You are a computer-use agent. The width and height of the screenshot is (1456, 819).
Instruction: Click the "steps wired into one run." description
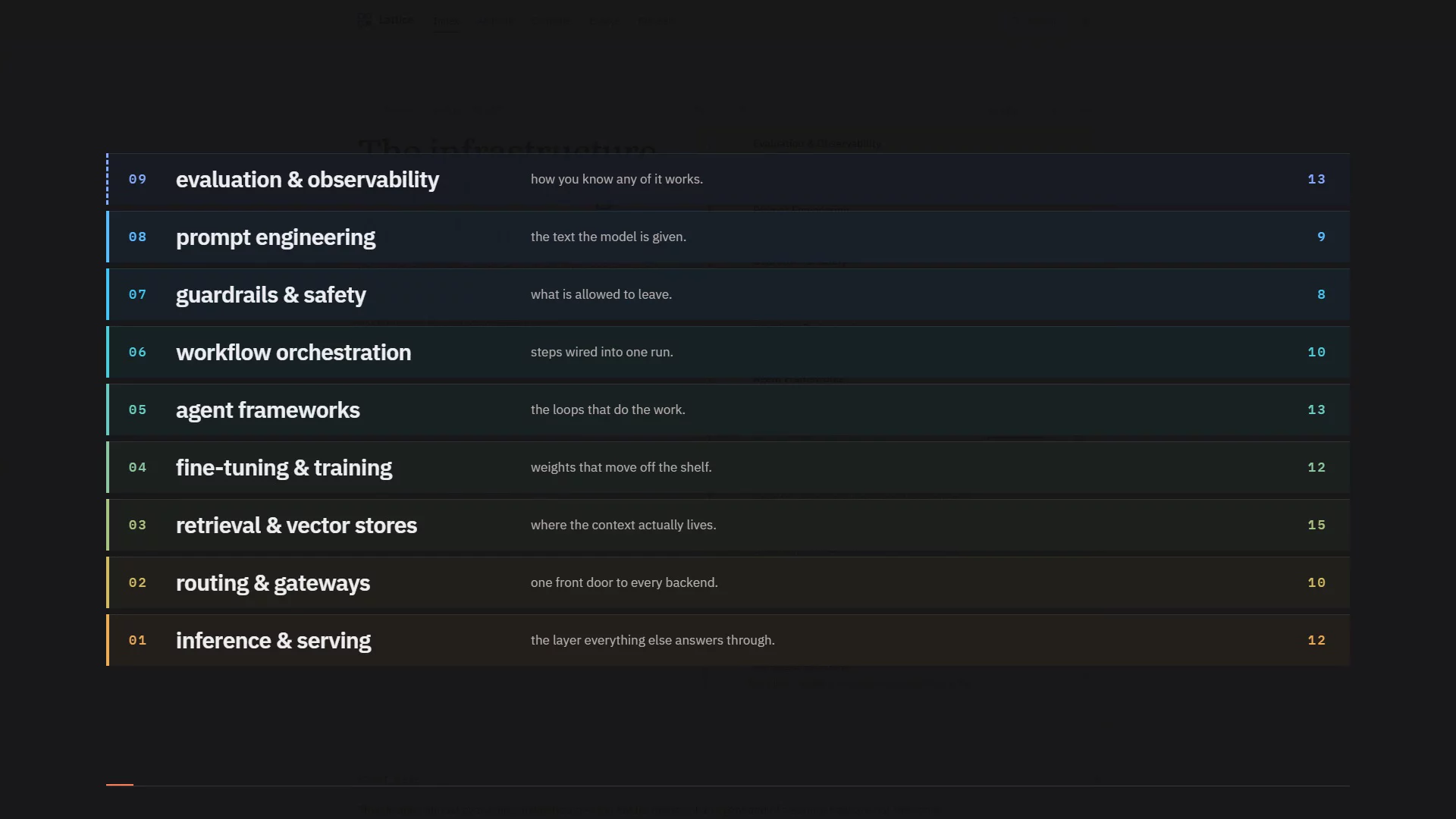point(602,352)
